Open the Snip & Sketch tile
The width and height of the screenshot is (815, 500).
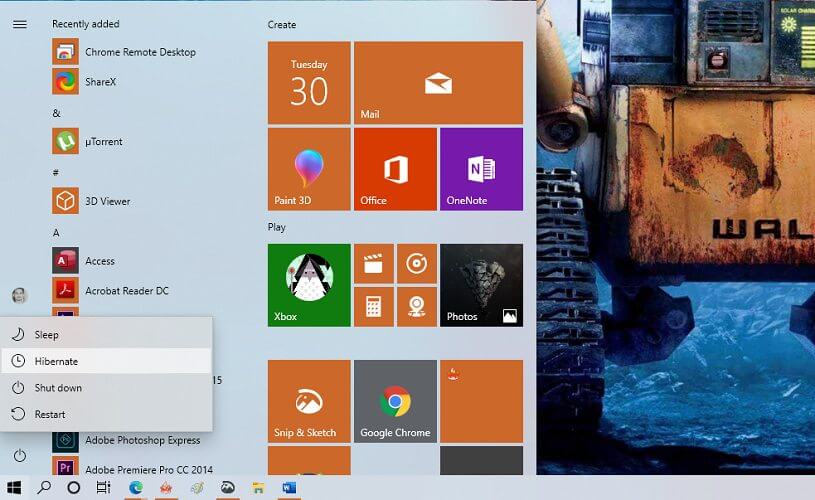(309, 402)
